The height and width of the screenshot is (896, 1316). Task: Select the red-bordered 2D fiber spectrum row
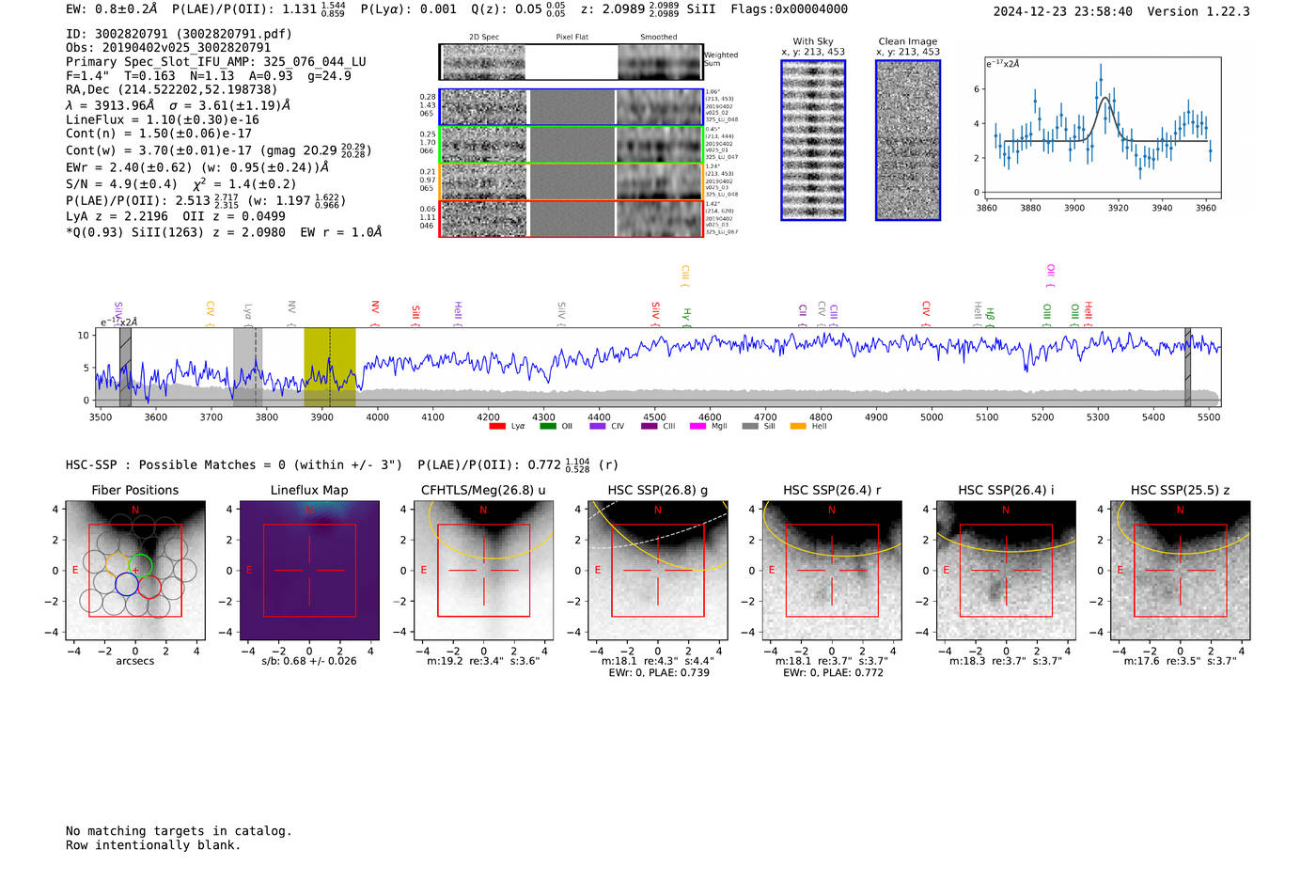(x=572, y=218)
